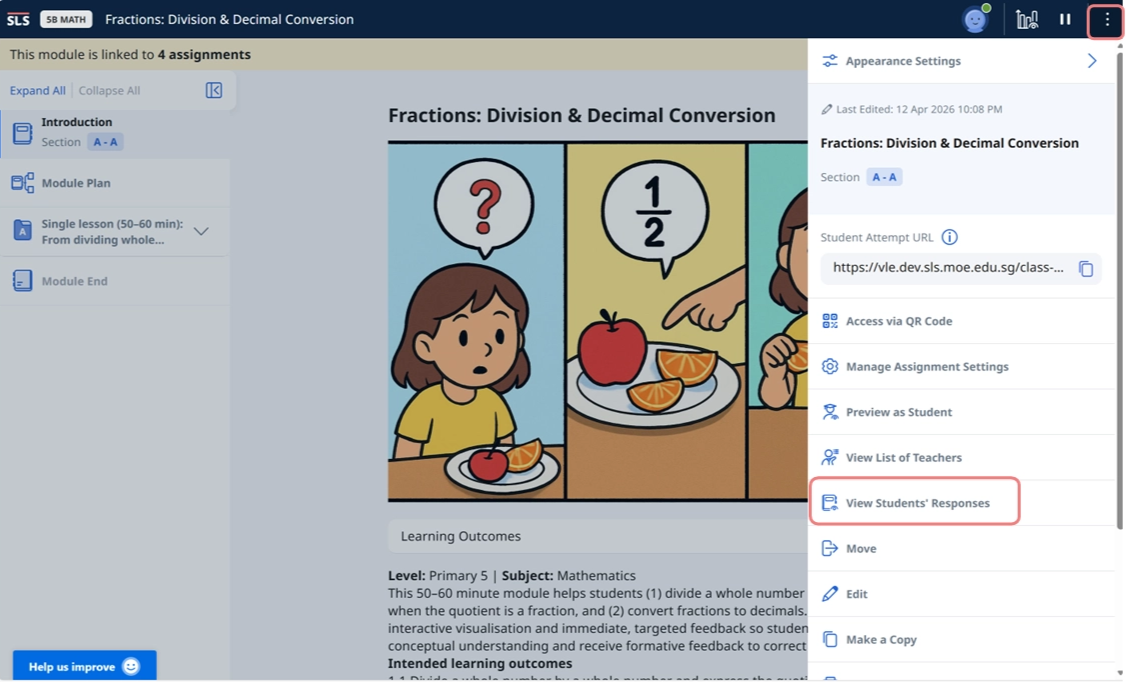
Task: Show info about Student Attempt URL
Action: pos(950,237)
